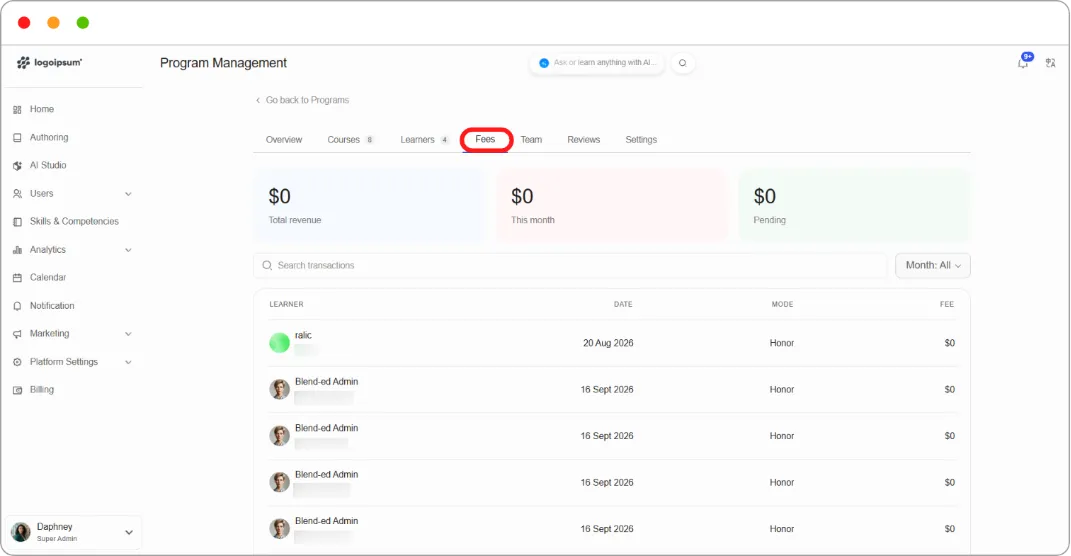Switch to the Team tab
This screenshot has height=556, width=1071.
pos(531,139)
